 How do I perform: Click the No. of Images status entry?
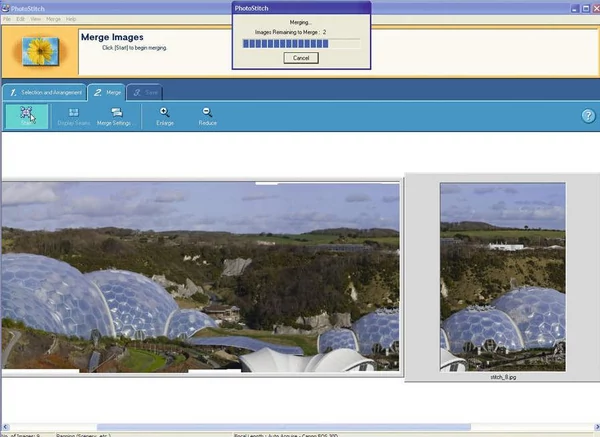21,435
